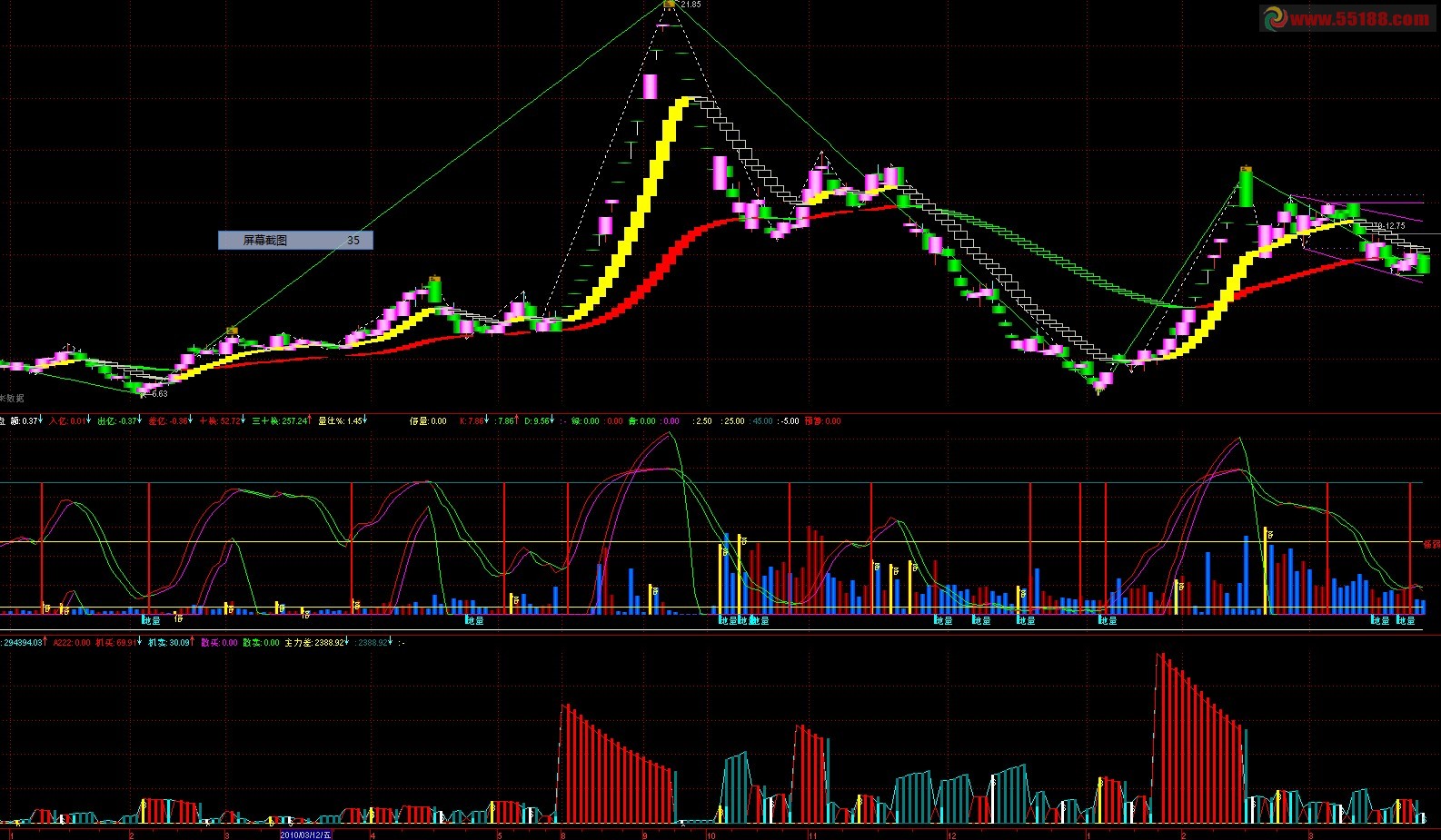Click the down arrow after 量比% 1.45
The width and height of the screenshot is (1441, 840).
pyautogui.click(x=365, y=420)
